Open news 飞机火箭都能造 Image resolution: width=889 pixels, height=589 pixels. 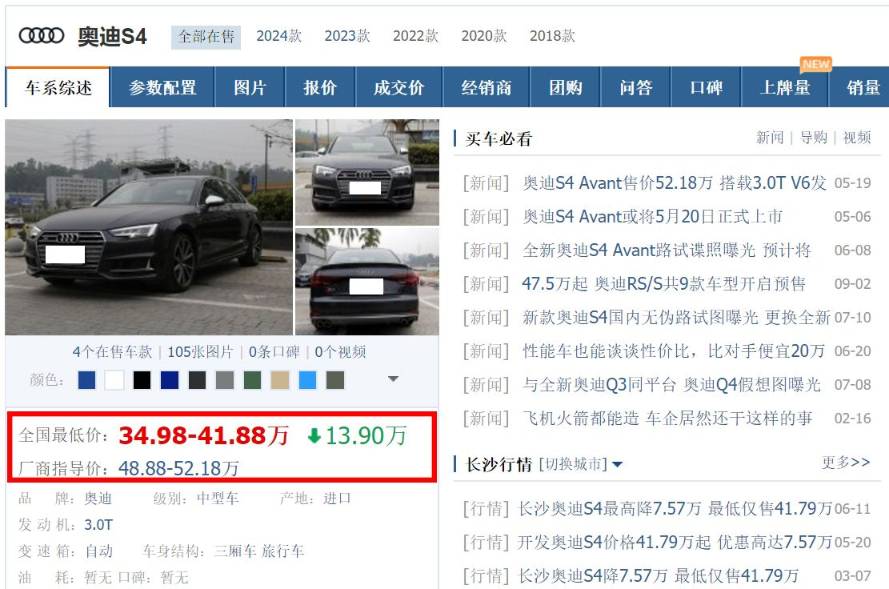(x=667, y=418)
